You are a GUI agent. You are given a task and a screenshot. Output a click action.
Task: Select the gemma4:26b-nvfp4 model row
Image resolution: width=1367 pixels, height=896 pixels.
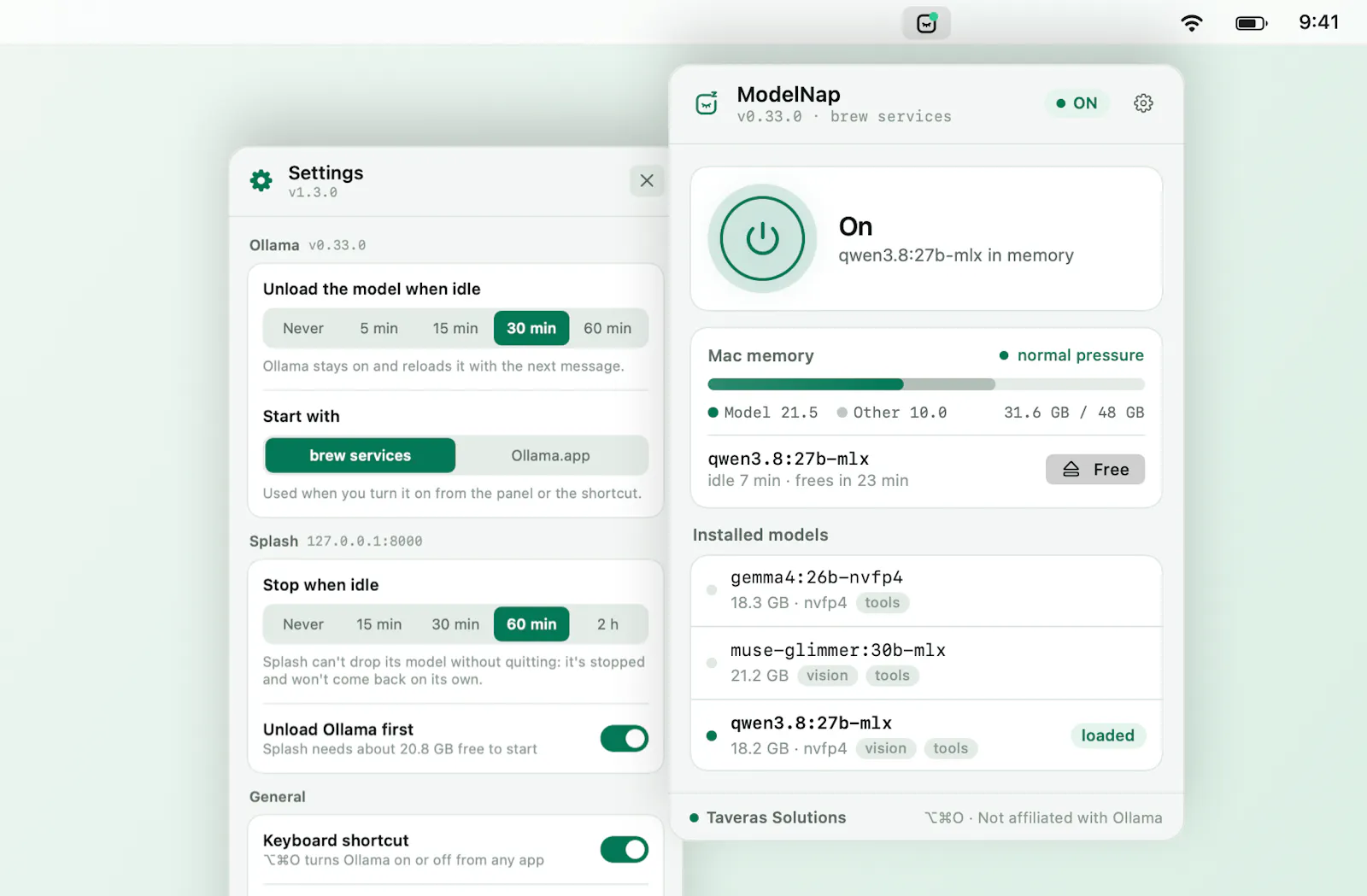pos(926,590)
